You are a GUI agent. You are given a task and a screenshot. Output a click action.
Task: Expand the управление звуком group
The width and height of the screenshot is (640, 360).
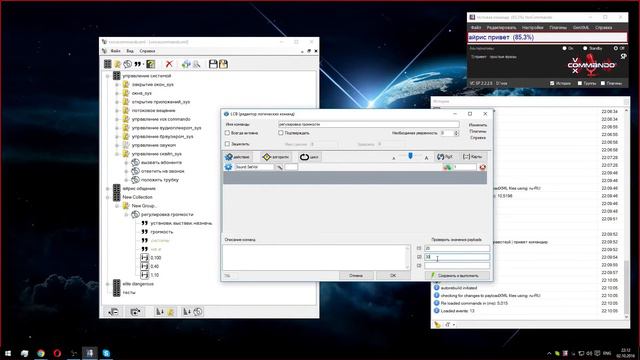click(x=117, y=145)
